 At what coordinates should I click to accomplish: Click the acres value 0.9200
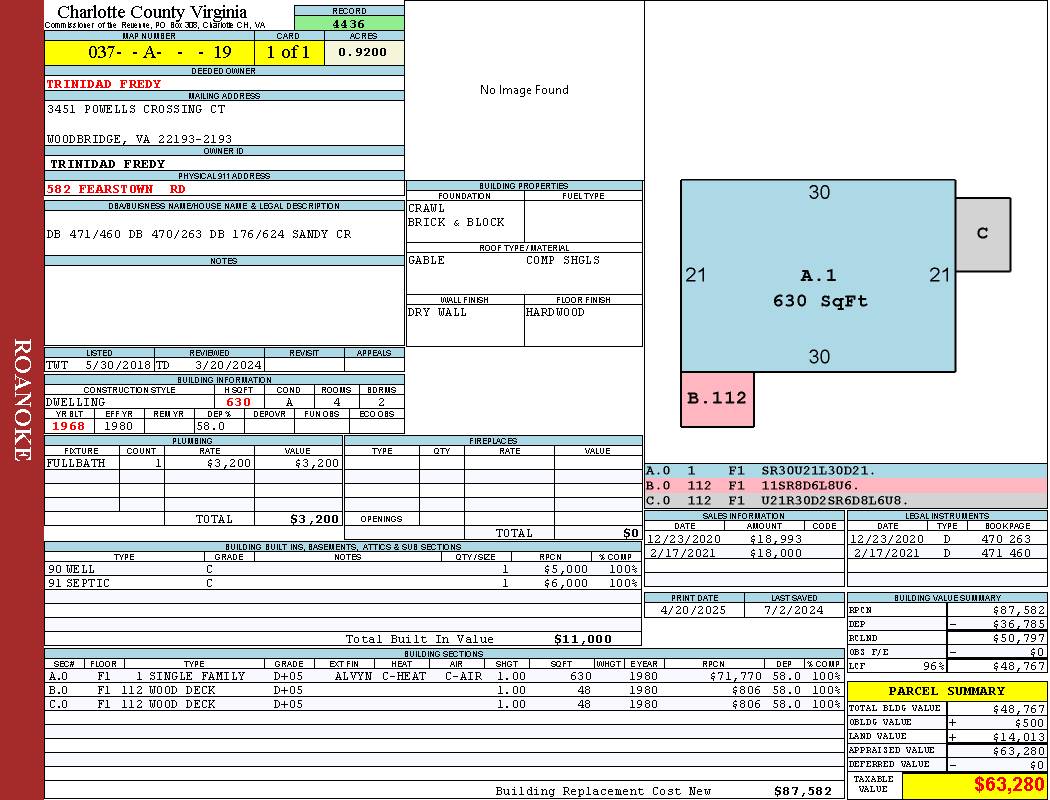[x=363, y=52]
